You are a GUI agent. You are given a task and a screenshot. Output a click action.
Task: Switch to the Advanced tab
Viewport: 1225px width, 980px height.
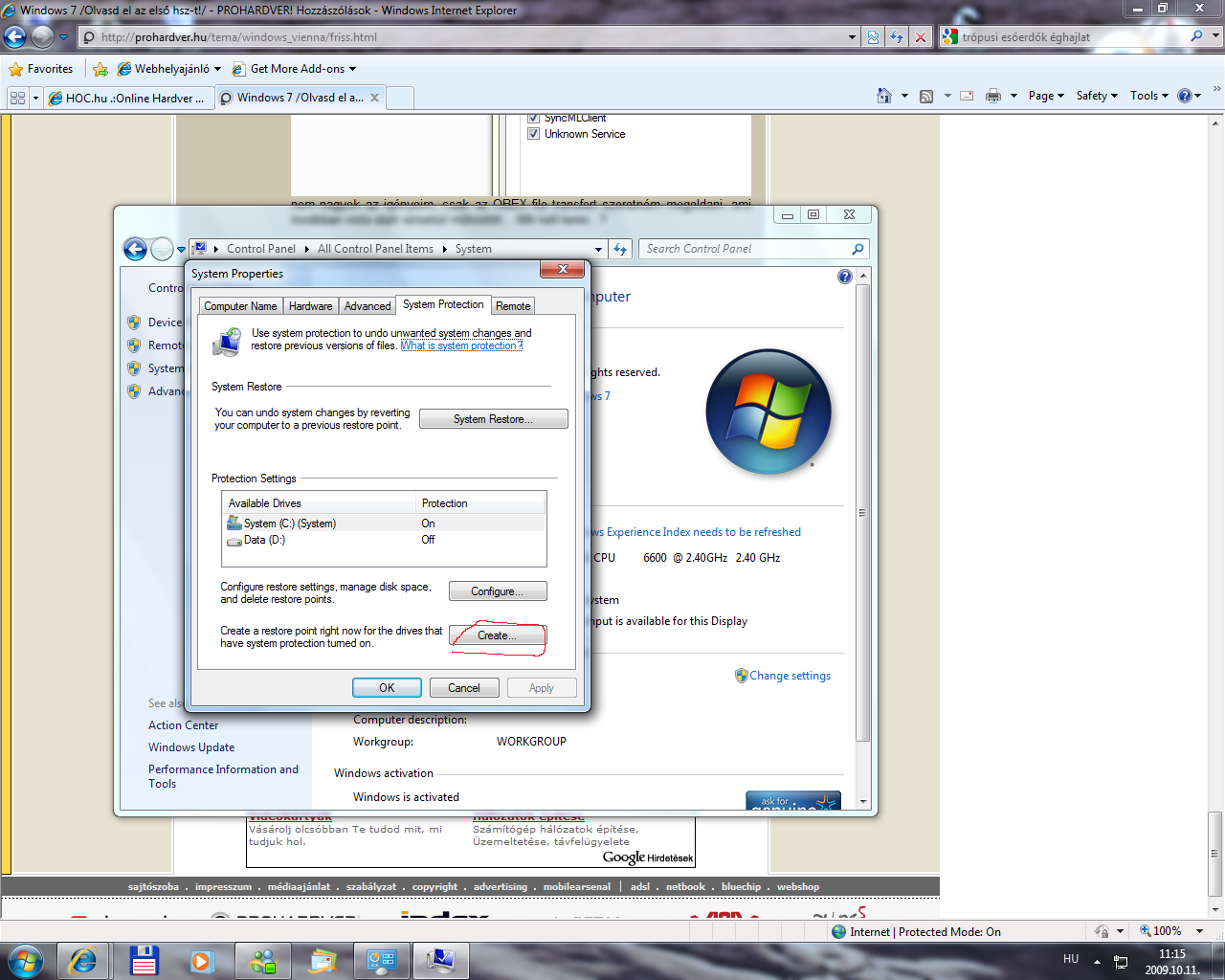click(x=367, y=306)
